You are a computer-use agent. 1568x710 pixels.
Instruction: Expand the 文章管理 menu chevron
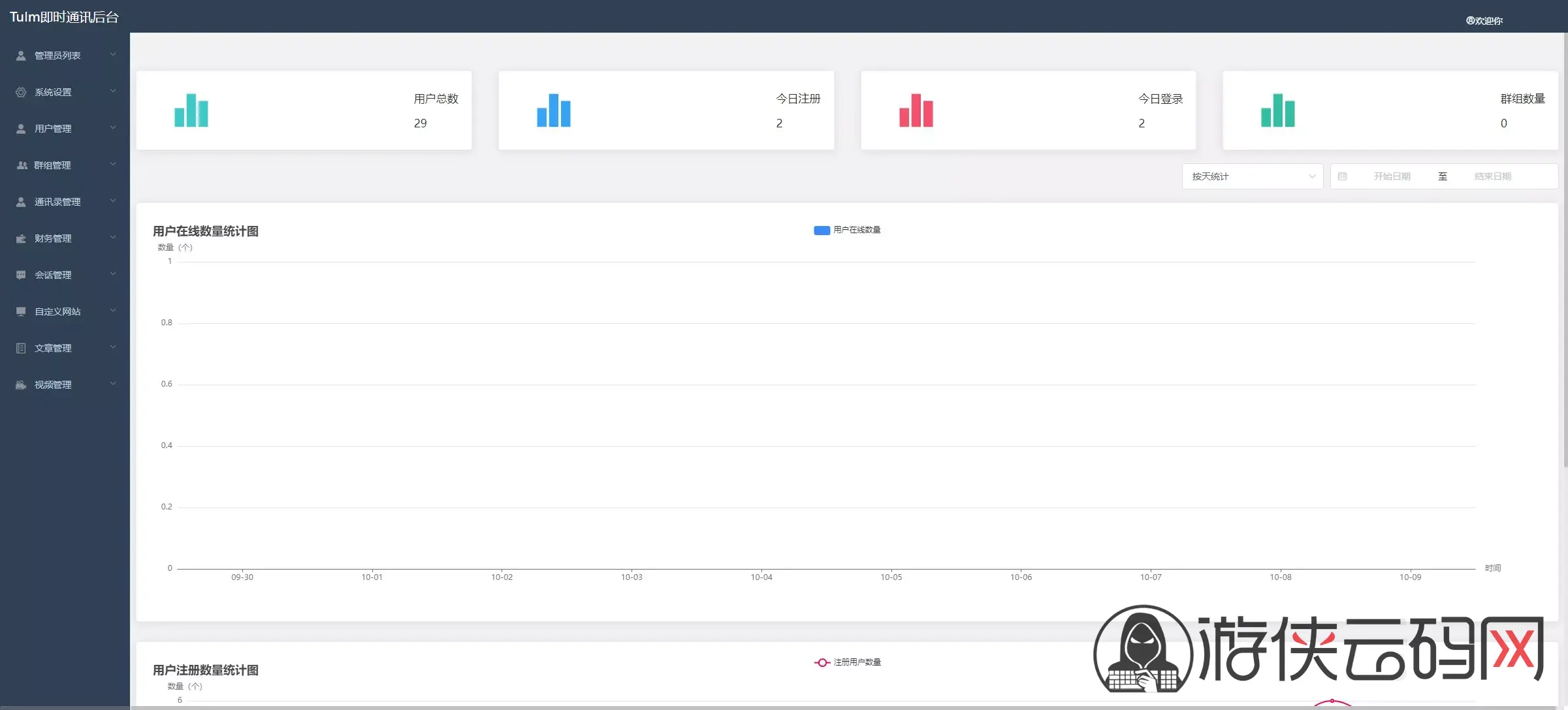[x=113, y=347]
